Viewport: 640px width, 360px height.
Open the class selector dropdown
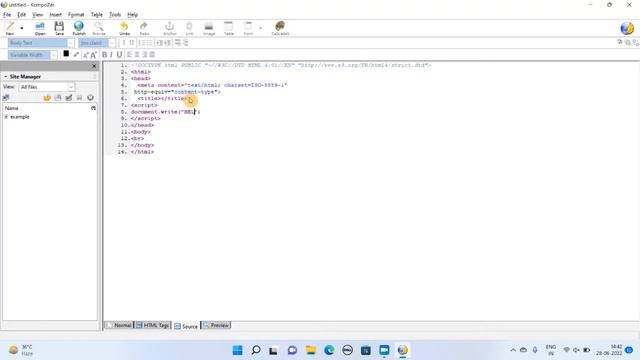point(97,43)
